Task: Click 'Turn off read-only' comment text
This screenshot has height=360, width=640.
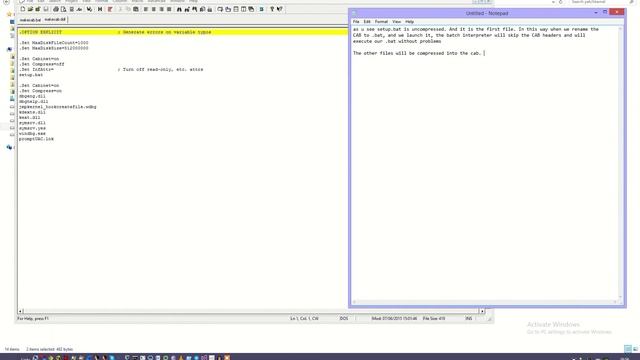Action: (x=160, y=69)
